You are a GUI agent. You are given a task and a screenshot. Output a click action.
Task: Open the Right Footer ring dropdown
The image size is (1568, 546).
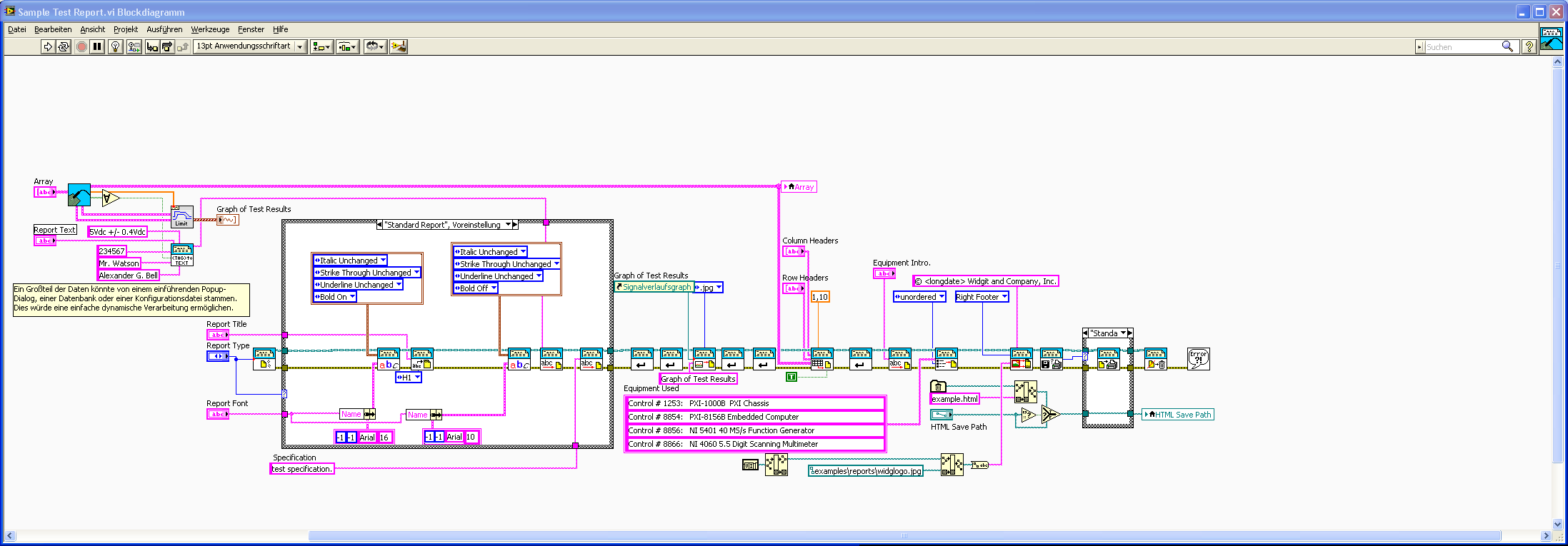(x=982, y=297)
